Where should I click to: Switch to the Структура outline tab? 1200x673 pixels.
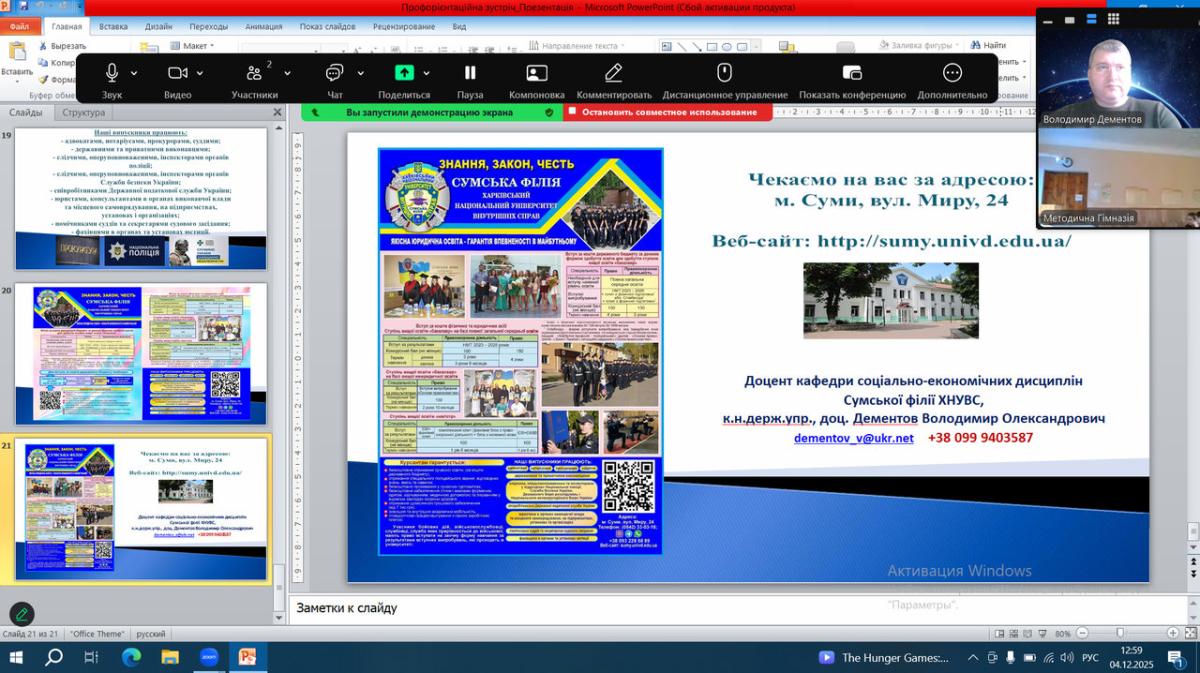pyautogui.click(x=83, y=113)
